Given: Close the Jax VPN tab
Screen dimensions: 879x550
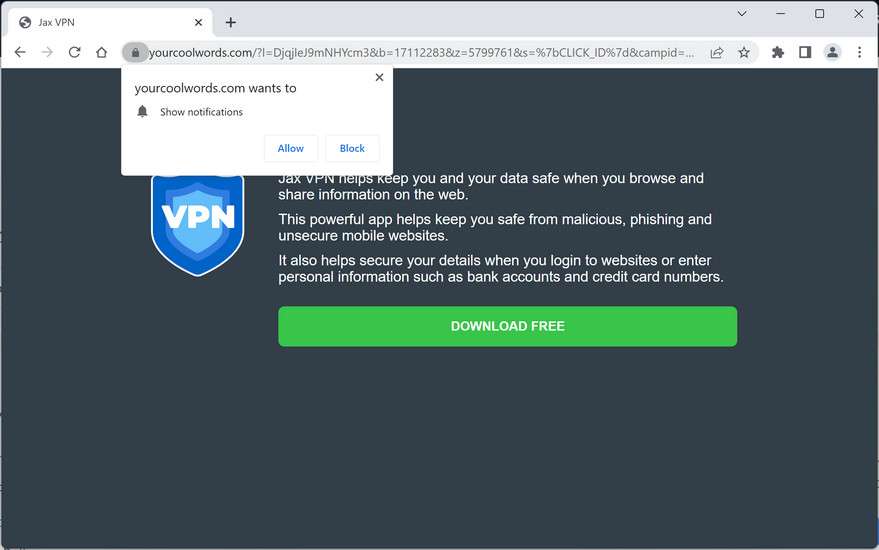Looking at the screenshot, I should coord(199,22).
